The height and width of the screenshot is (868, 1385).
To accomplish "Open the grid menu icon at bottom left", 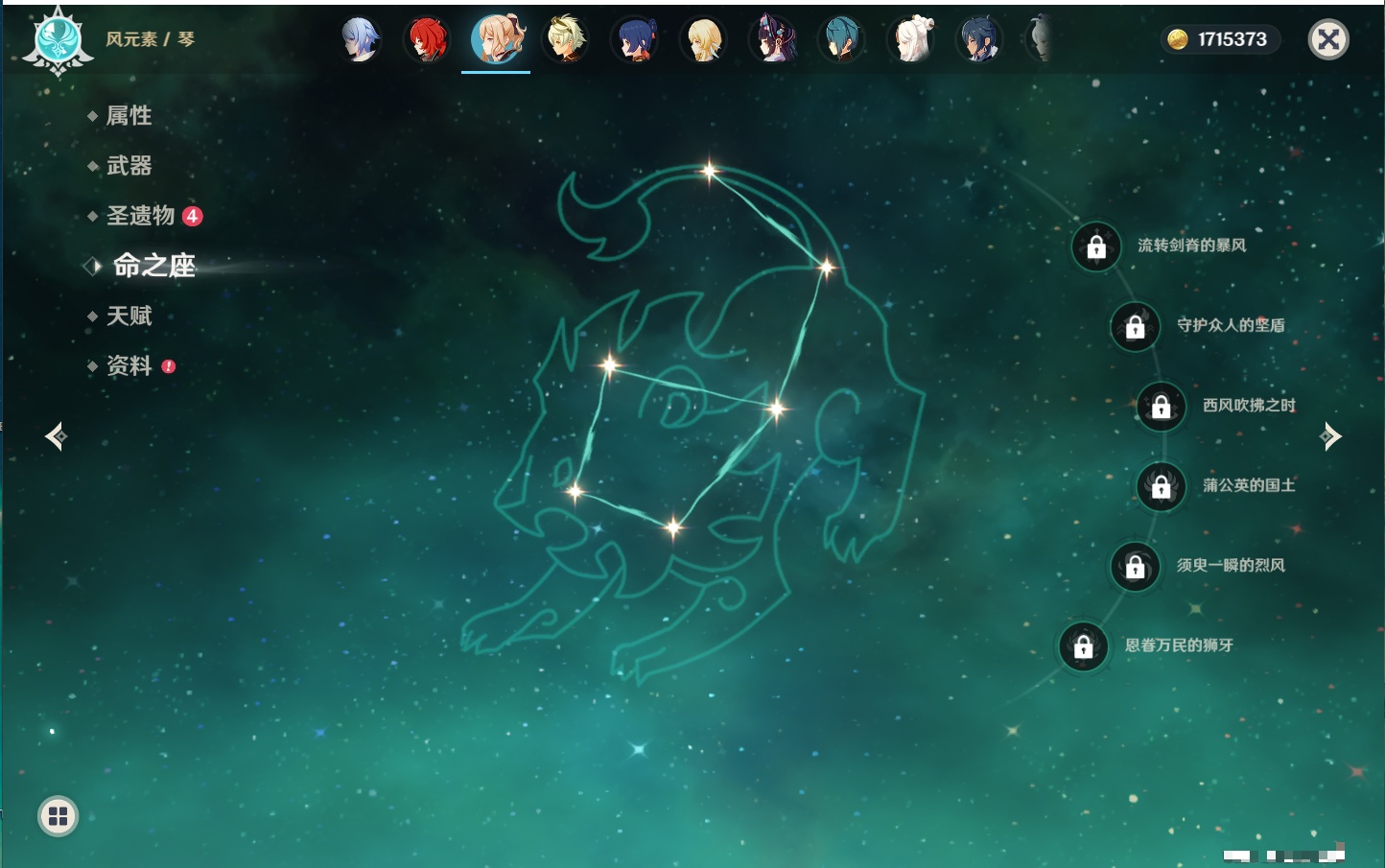I will coord(58,816).
